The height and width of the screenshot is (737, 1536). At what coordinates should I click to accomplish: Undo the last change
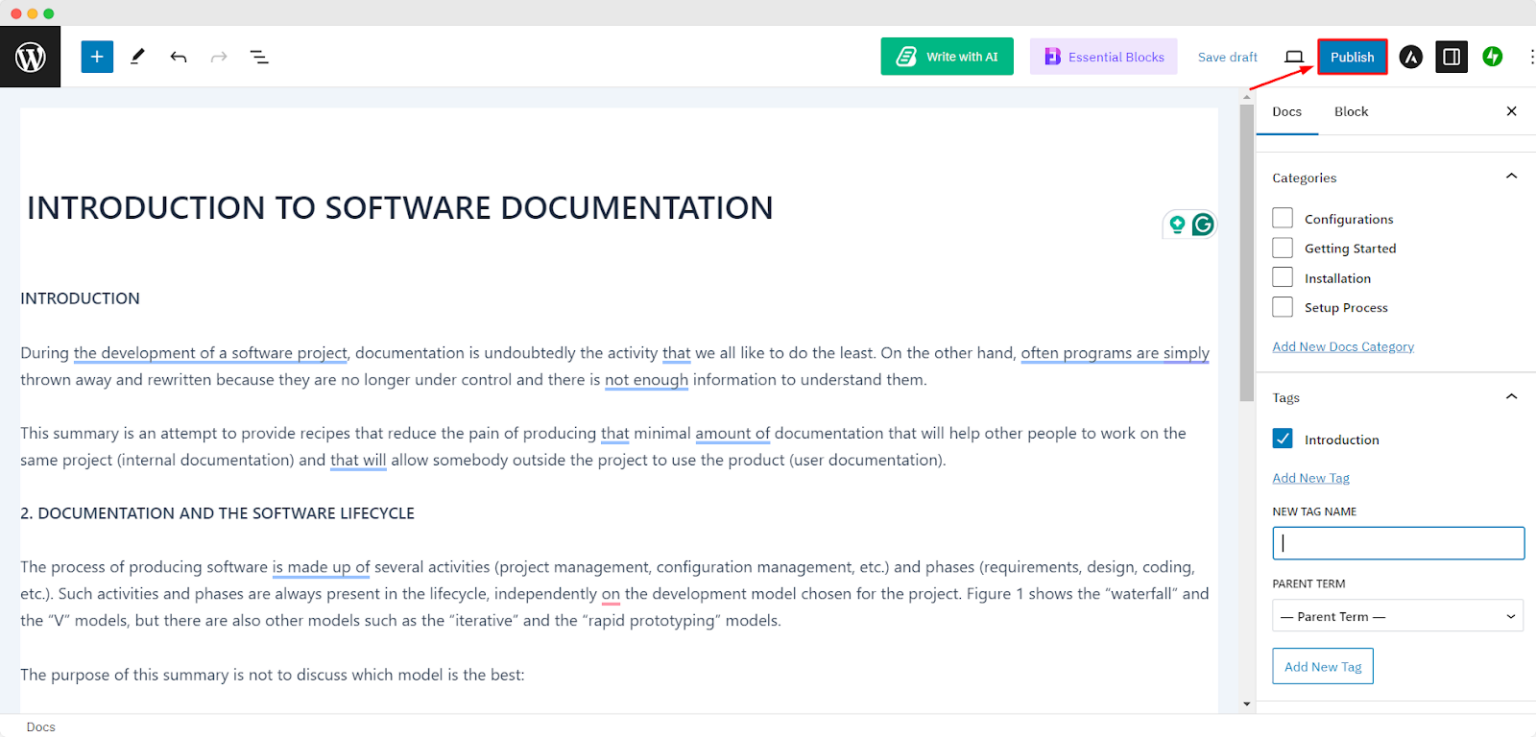pyautogui.click(x=179, y=56)
